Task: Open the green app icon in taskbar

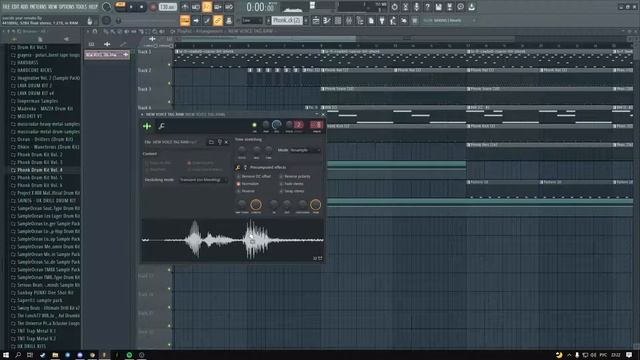Action: click(x=129, y=355)
